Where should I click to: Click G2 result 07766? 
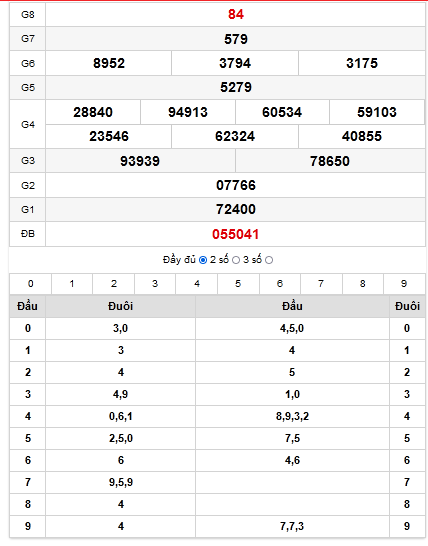pos(236,185)
